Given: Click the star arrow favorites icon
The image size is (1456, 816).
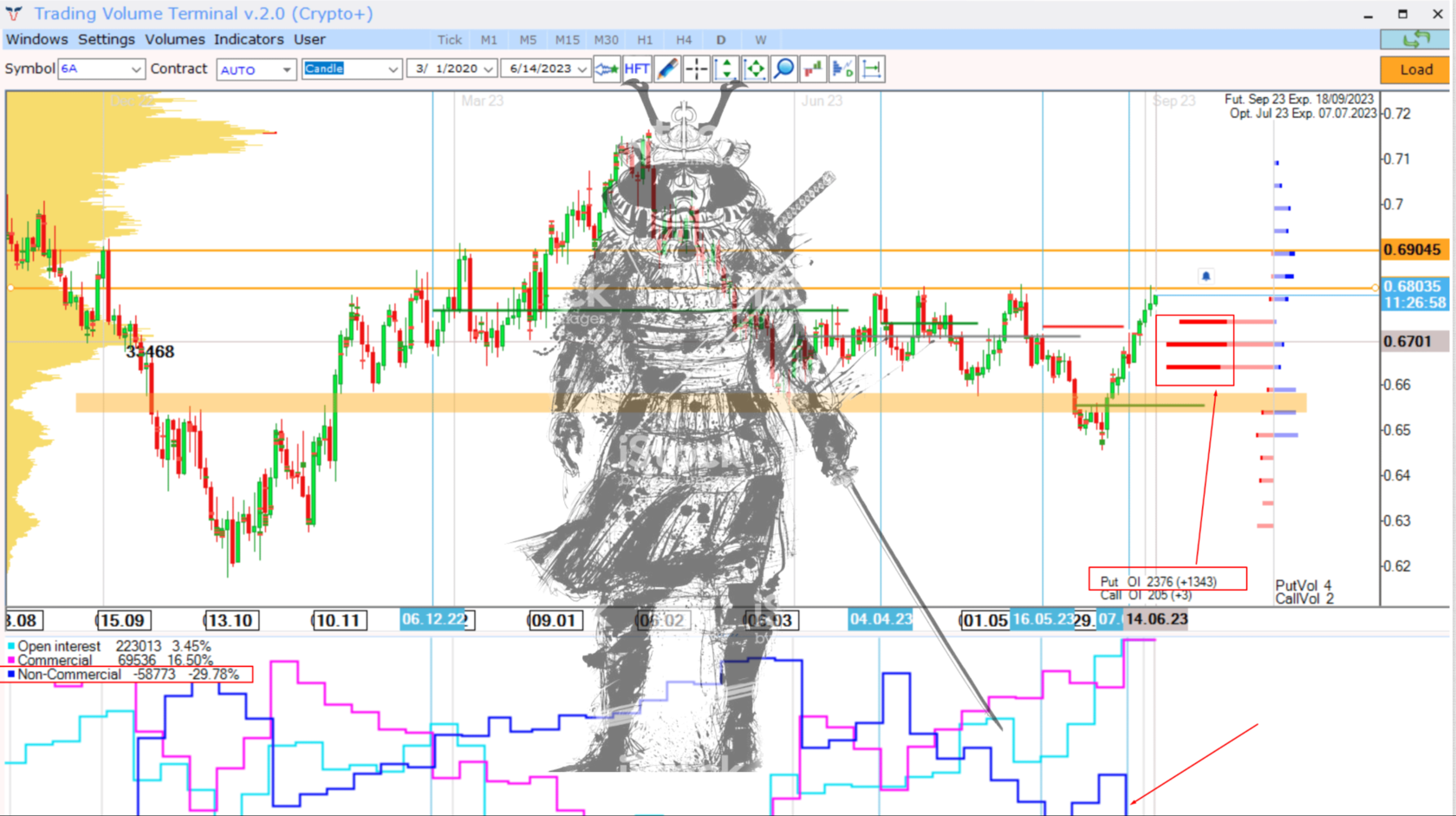Looking at the screenshot, I should 607,69.
